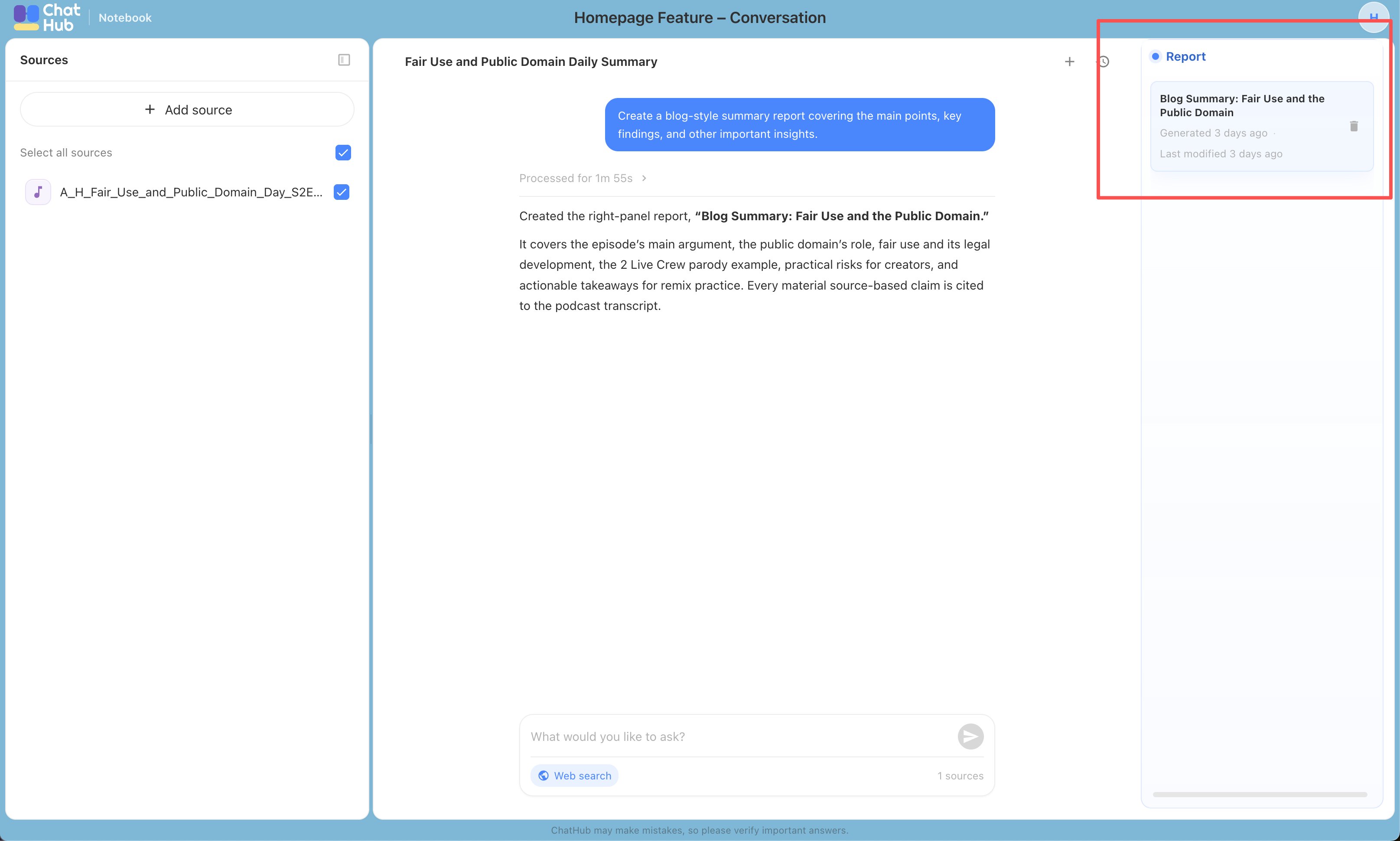Click the Sources panel heading
The height and width of the screenshot is (841, 1400).
click(44, 59)
